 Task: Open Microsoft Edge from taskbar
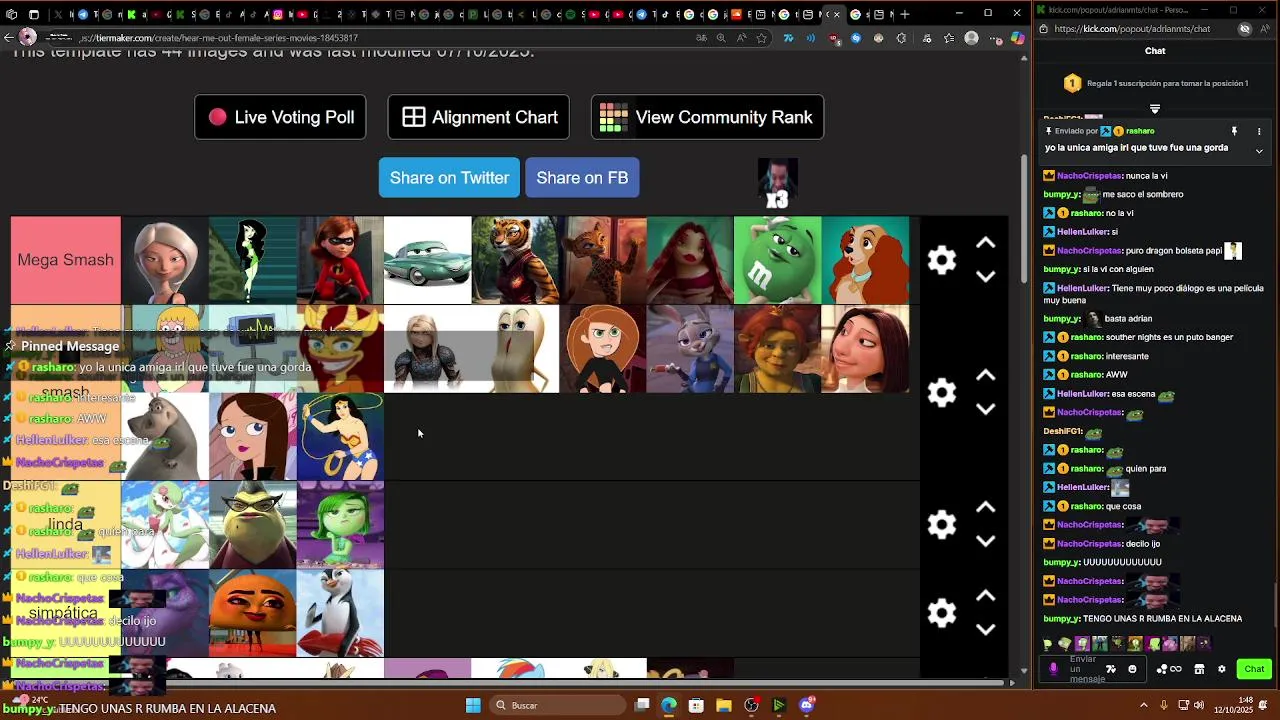pyautogui.click(x=668, y=706)
